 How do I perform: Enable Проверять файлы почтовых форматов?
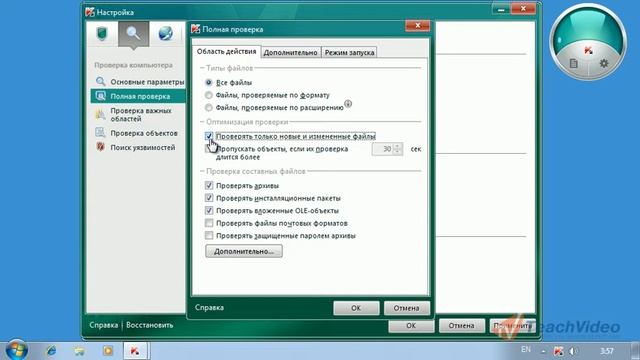209,223
